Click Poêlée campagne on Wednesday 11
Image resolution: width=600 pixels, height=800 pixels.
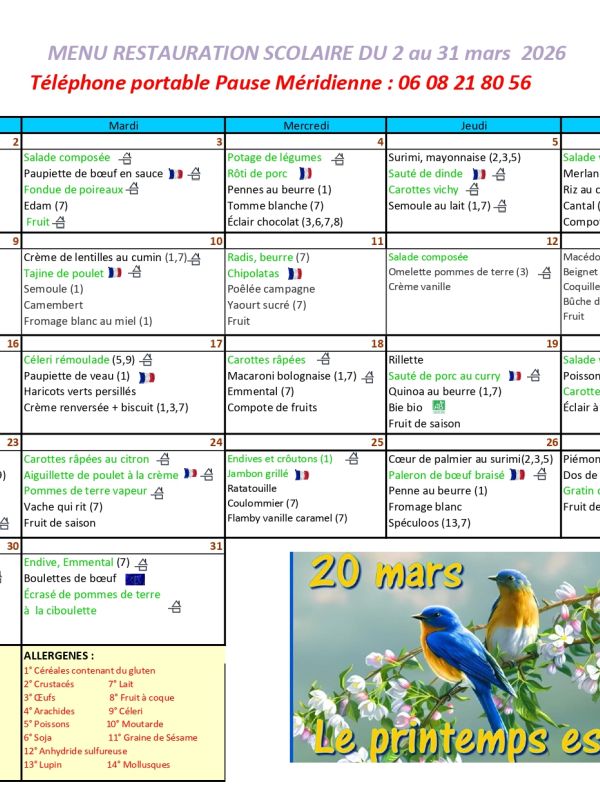[271, 289]
